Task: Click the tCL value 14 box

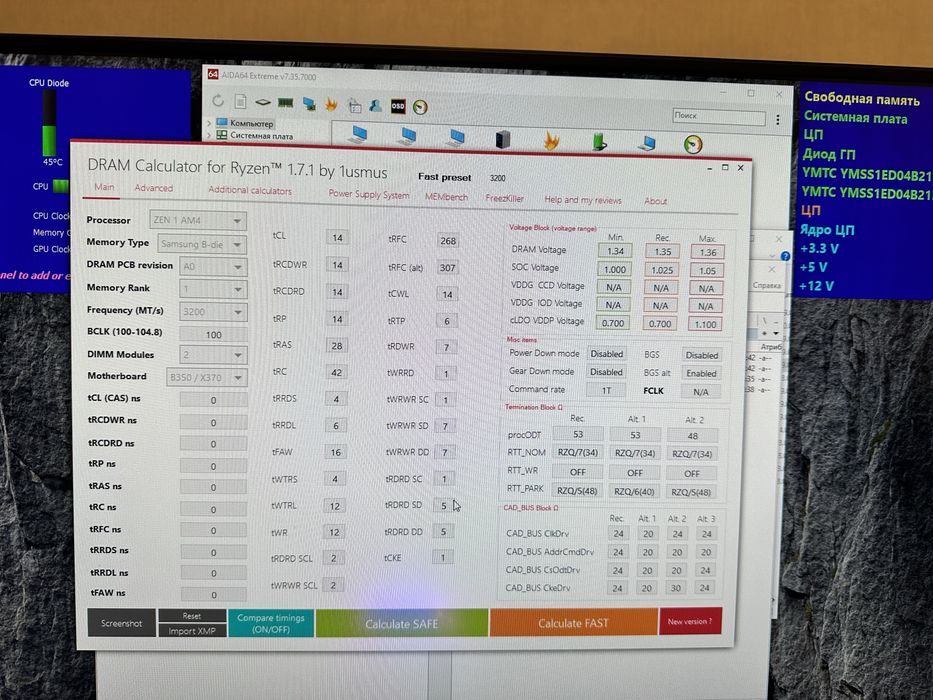Action: click(337, 238)
